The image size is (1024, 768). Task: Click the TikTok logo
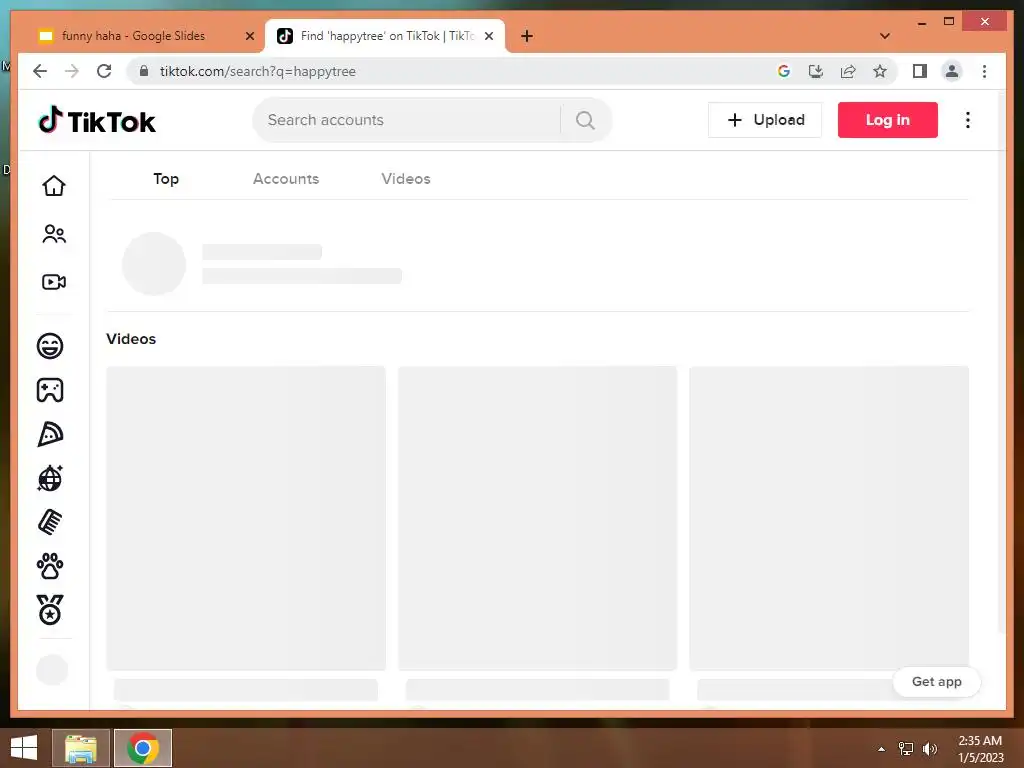click(x=97, y=121)
